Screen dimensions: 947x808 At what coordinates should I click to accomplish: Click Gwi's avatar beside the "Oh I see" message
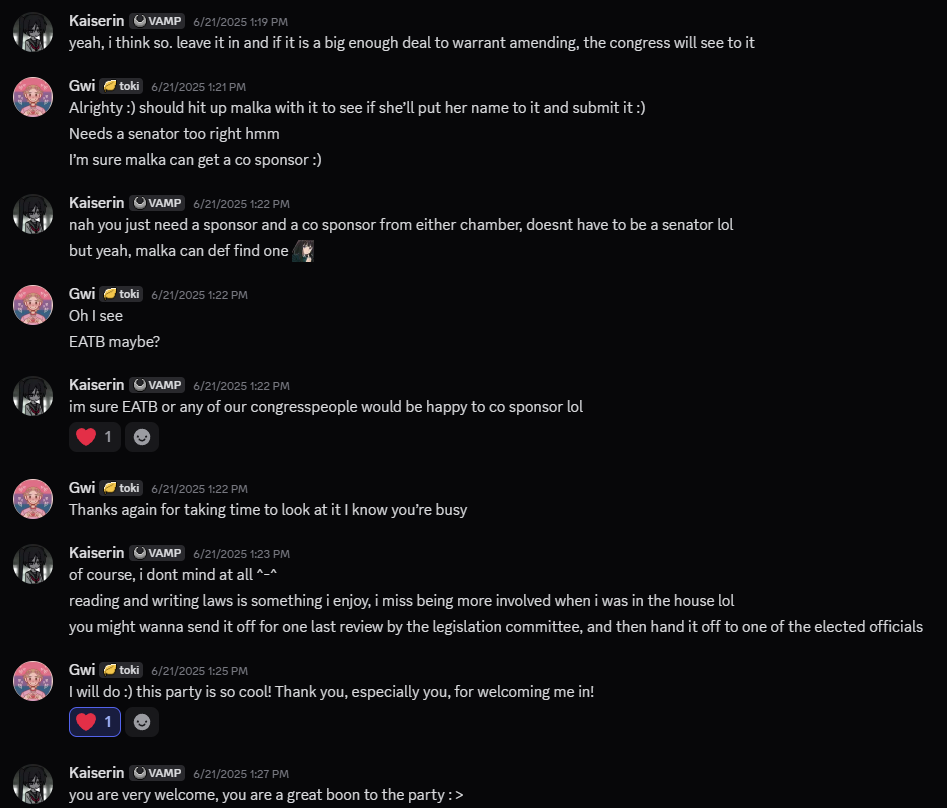pyautogui.click(x=33, y=304)
